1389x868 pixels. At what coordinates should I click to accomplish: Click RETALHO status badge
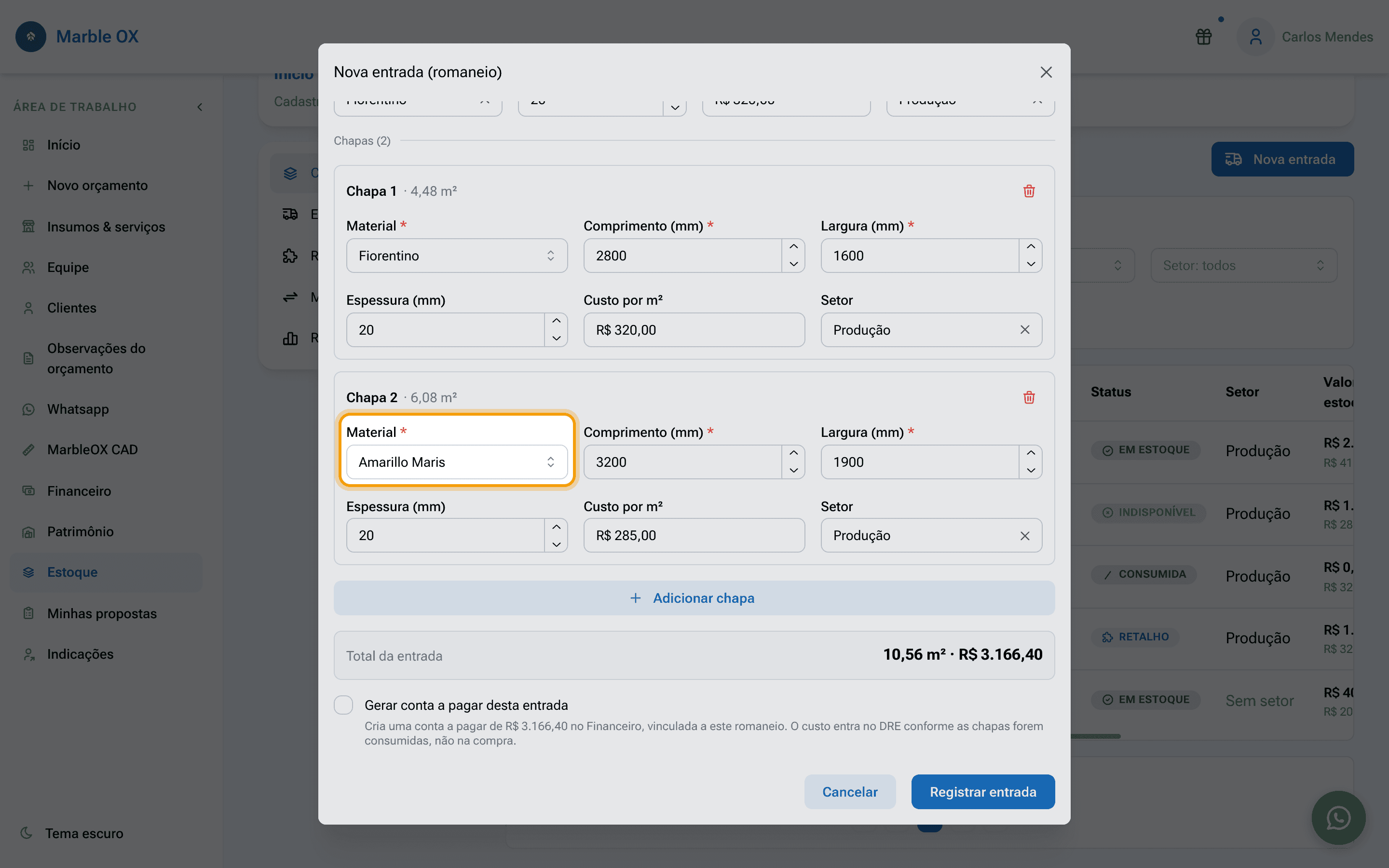coord(1135,637)
